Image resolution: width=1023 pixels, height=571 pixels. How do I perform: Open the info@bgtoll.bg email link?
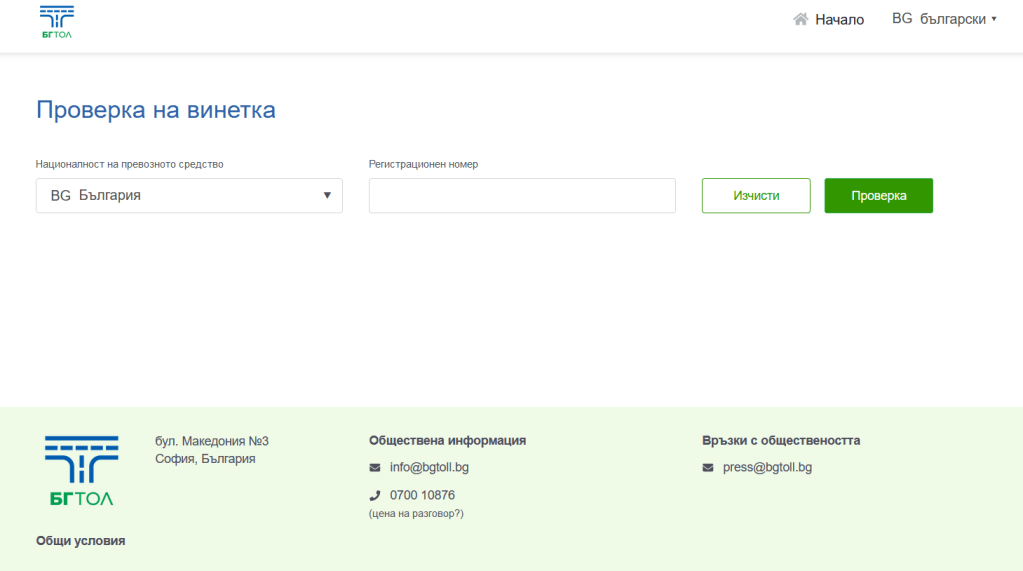[x=429, y=467]
